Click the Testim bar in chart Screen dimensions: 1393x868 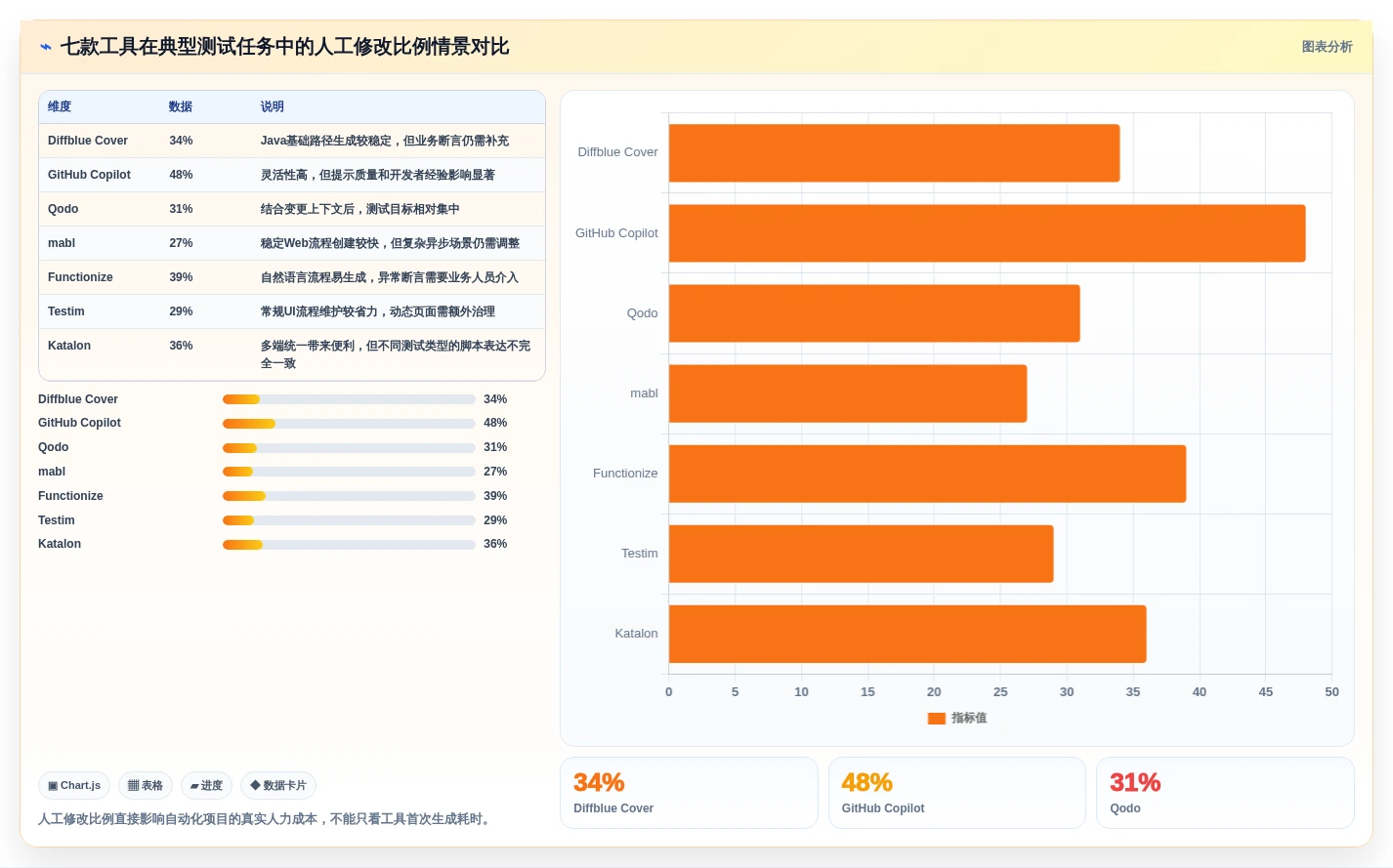(861, 554)
